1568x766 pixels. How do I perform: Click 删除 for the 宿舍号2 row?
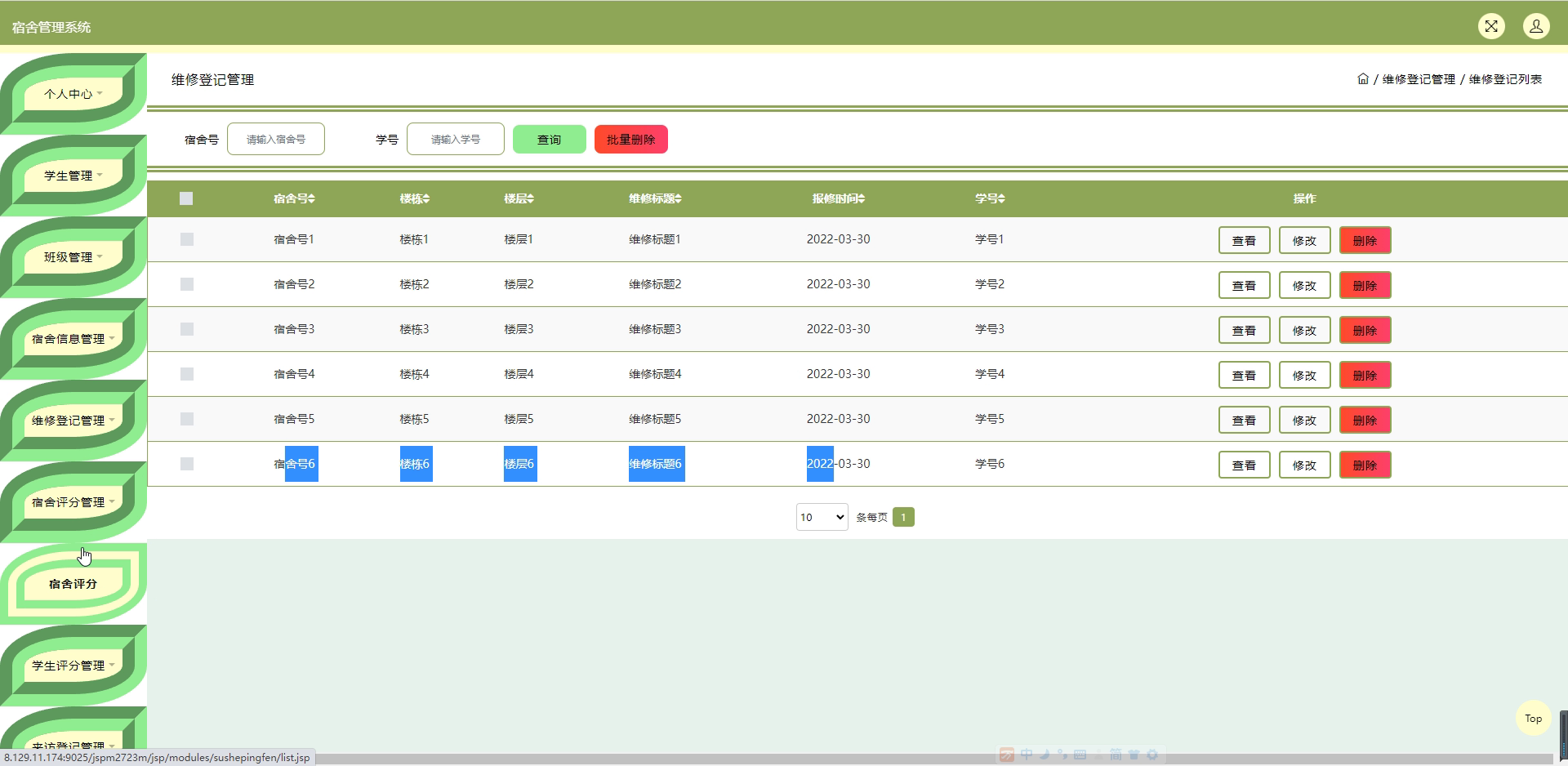(x=1365, y=285)
